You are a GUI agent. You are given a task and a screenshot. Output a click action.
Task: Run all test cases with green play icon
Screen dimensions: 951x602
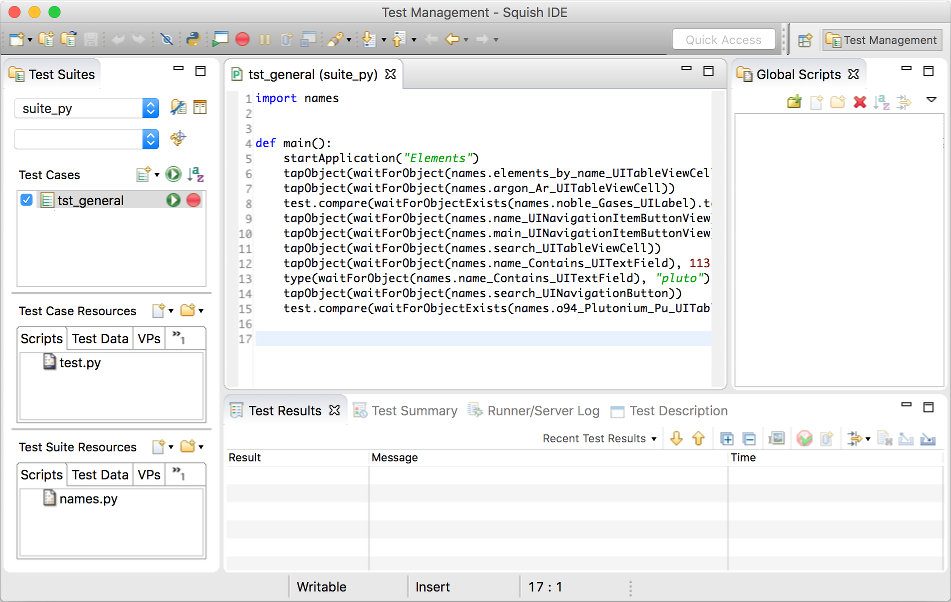point(174,175)
